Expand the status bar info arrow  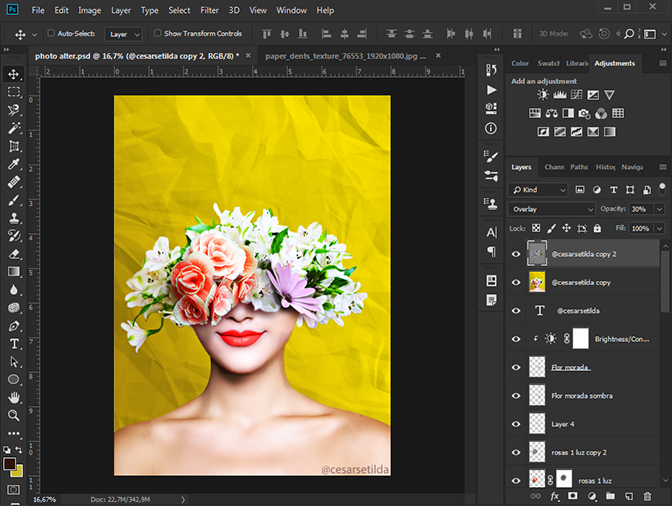[x=183, y=499]
